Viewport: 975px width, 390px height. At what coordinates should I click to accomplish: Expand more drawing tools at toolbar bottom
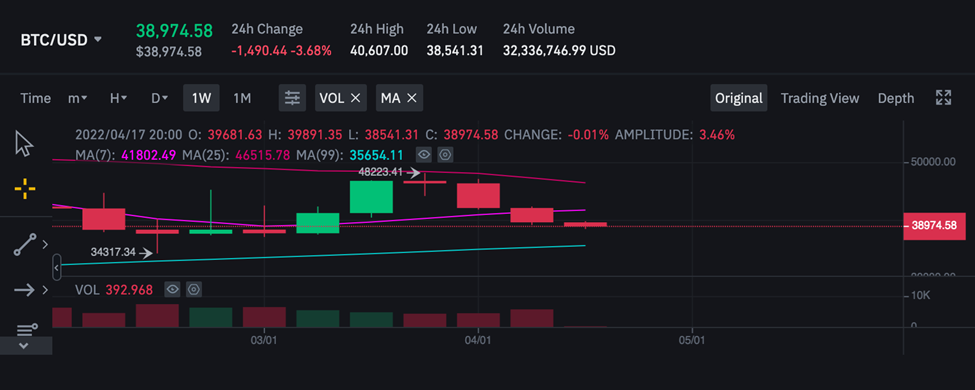24,346
